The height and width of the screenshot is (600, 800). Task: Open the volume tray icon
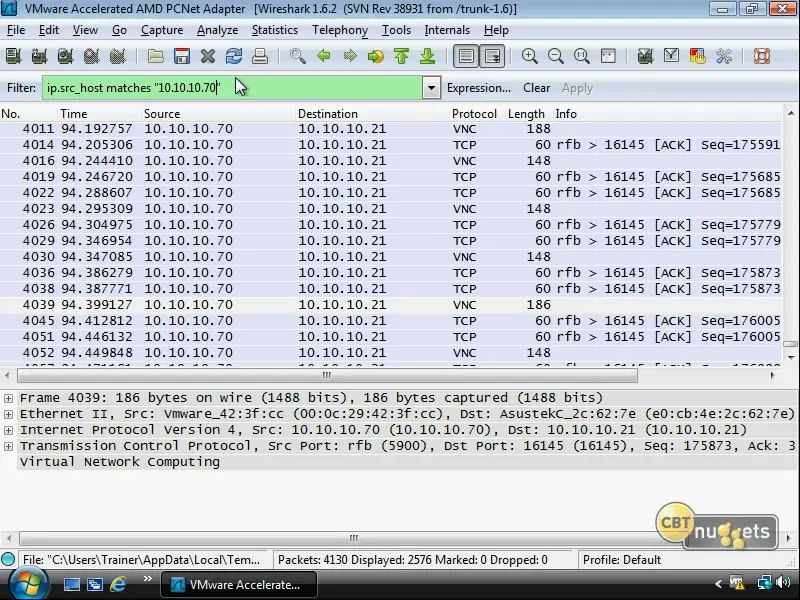point(783,583)
